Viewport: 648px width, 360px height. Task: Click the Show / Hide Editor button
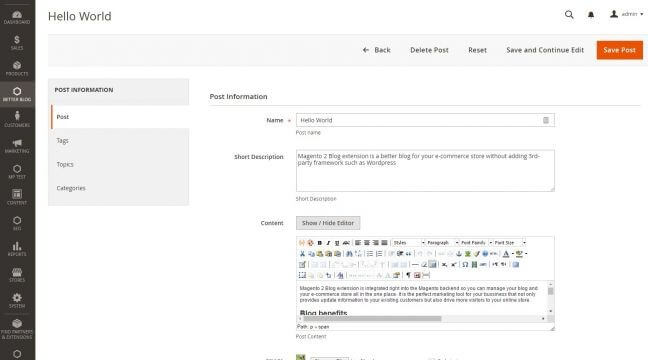328,223
